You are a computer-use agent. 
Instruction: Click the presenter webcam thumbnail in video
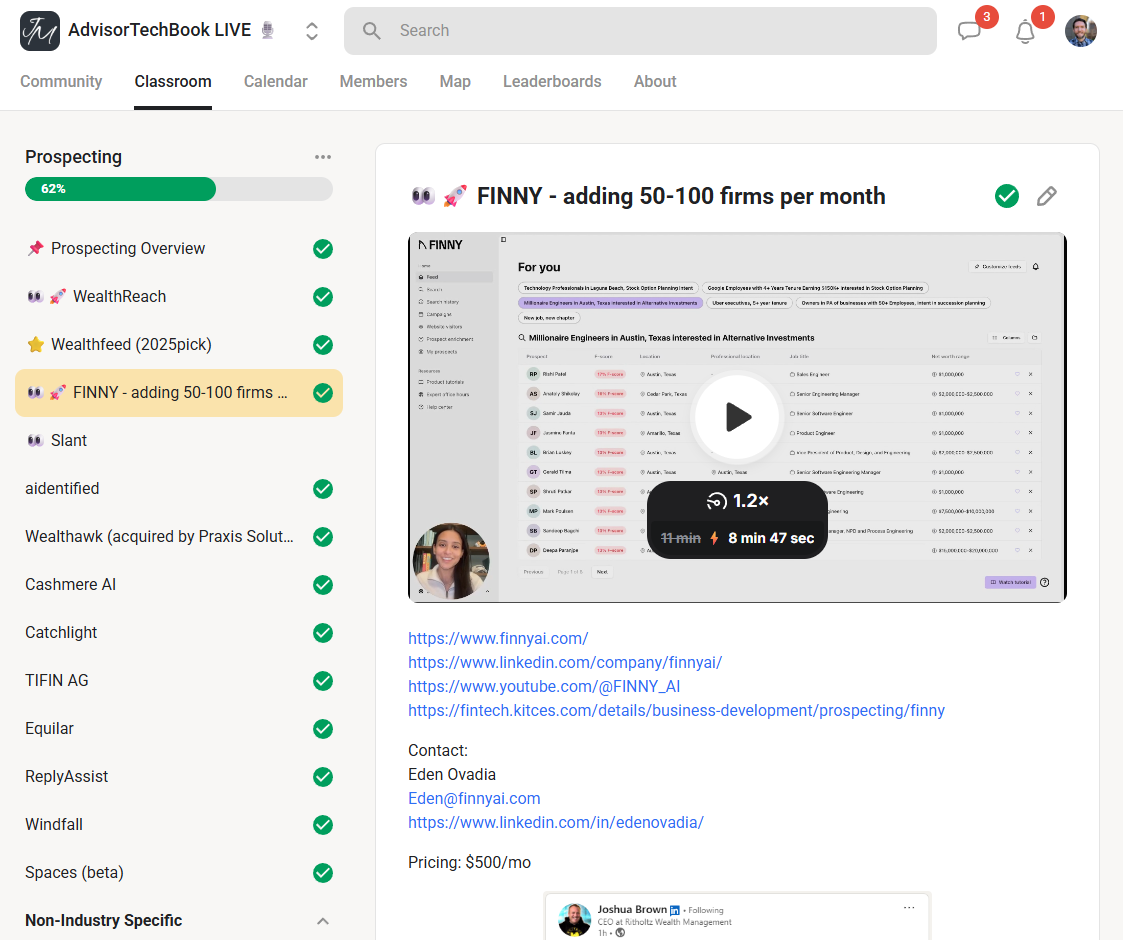450,561
